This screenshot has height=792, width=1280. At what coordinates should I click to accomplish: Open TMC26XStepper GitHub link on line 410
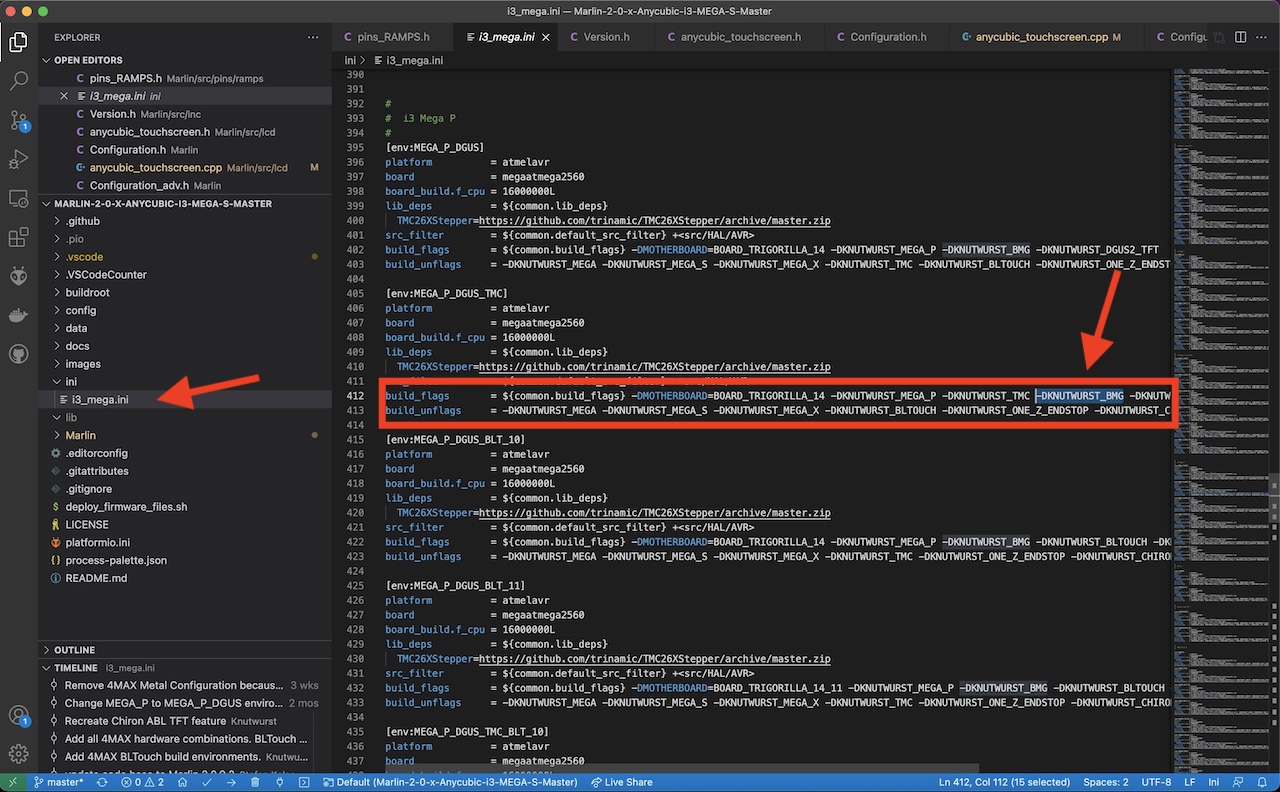click(x=654, y=367)
